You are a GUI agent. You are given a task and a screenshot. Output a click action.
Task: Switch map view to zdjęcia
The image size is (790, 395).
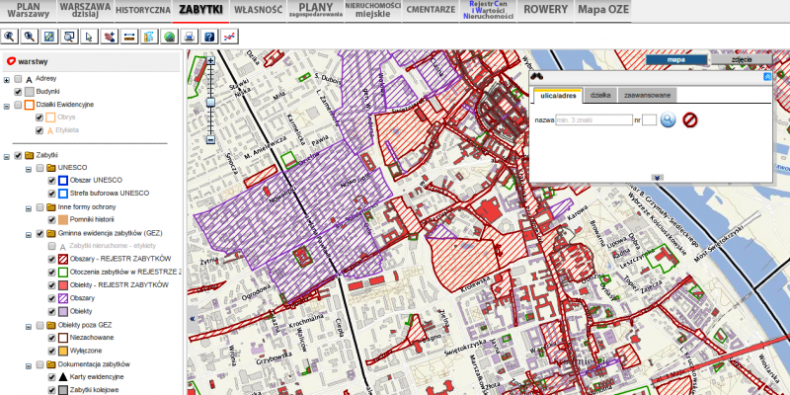click(741, 59)
